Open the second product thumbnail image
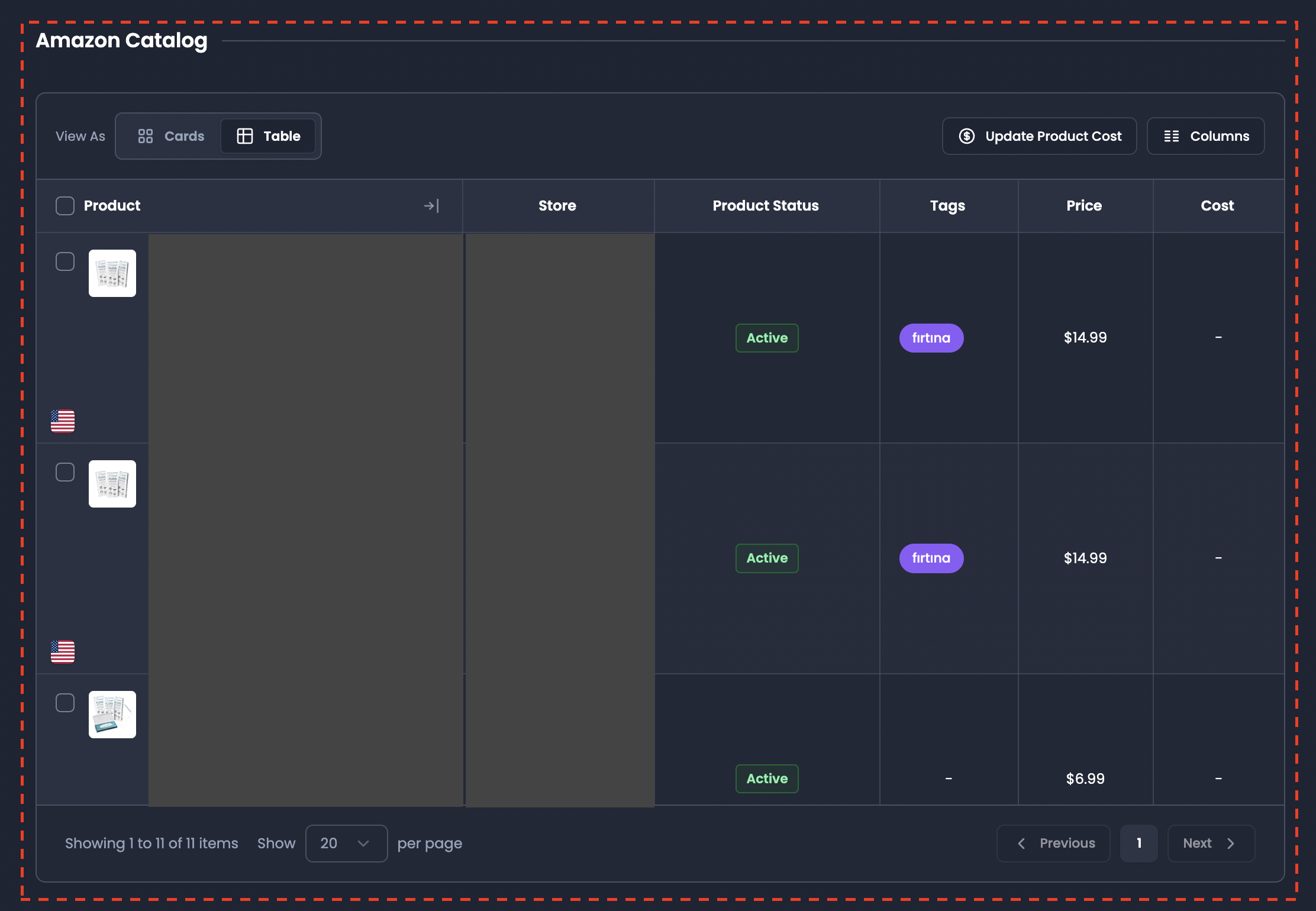 (112, 484)
